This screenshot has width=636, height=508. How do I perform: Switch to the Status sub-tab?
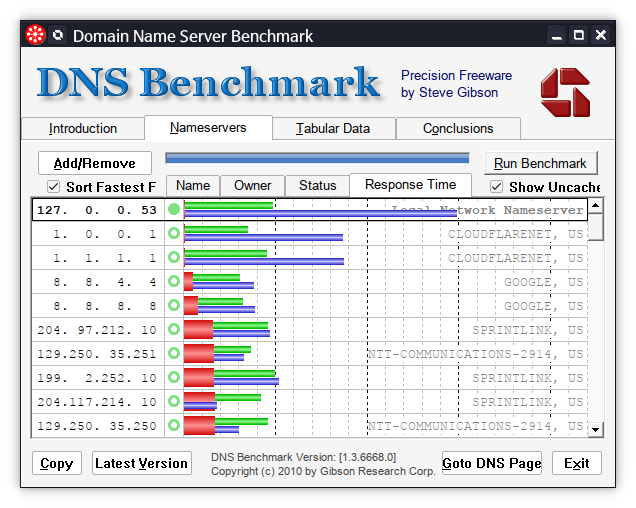pos(318,186)
